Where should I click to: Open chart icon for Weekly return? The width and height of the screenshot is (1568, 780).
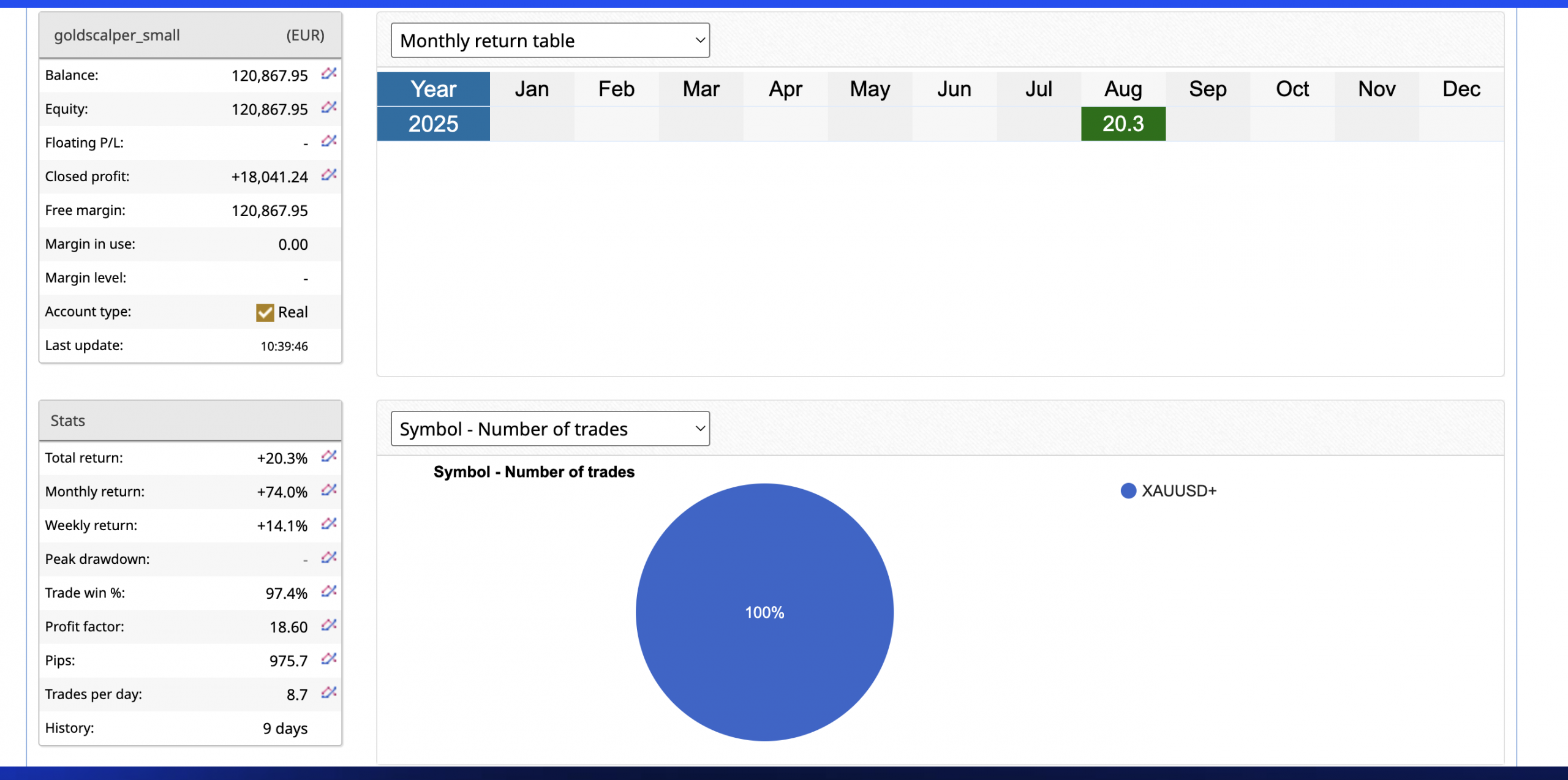pyautogui.click(x=329, y=524)
